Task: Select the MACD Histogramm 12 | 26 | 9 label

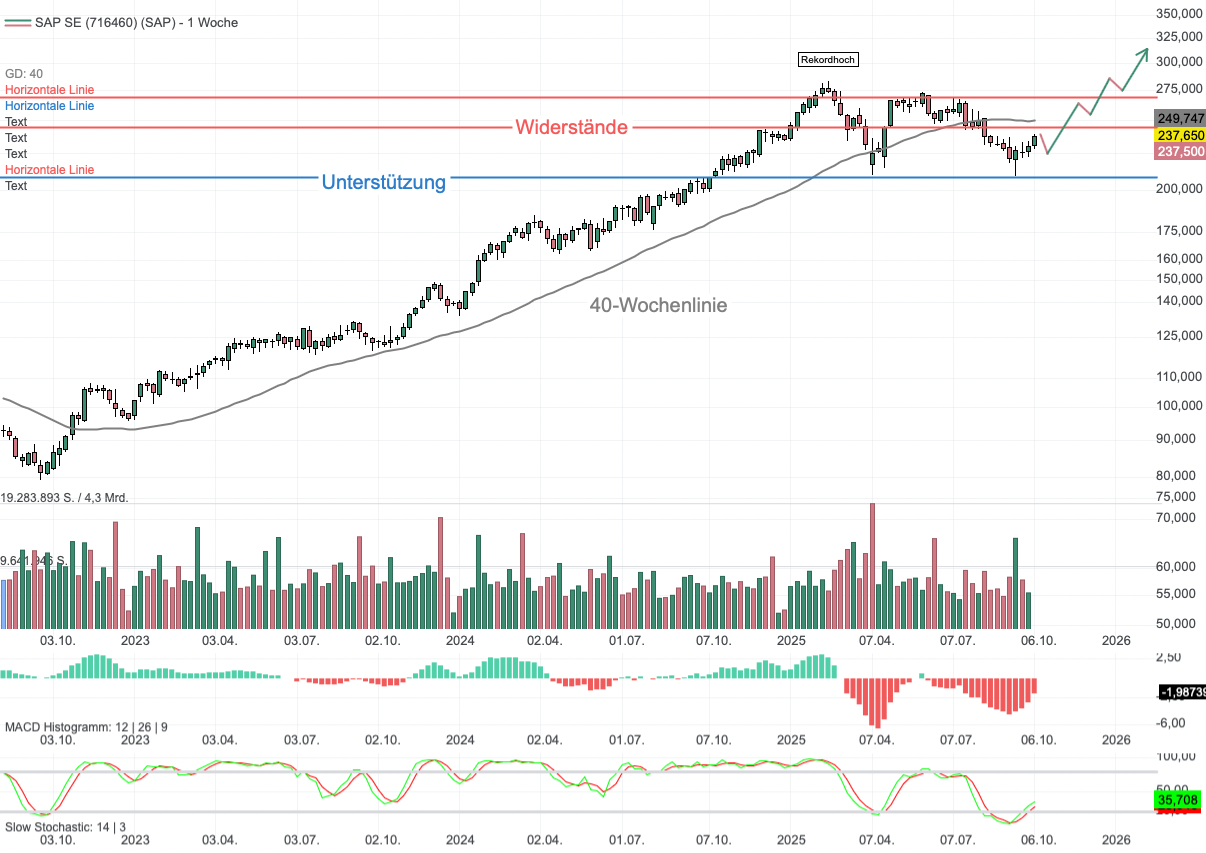Action: point(87,724)
